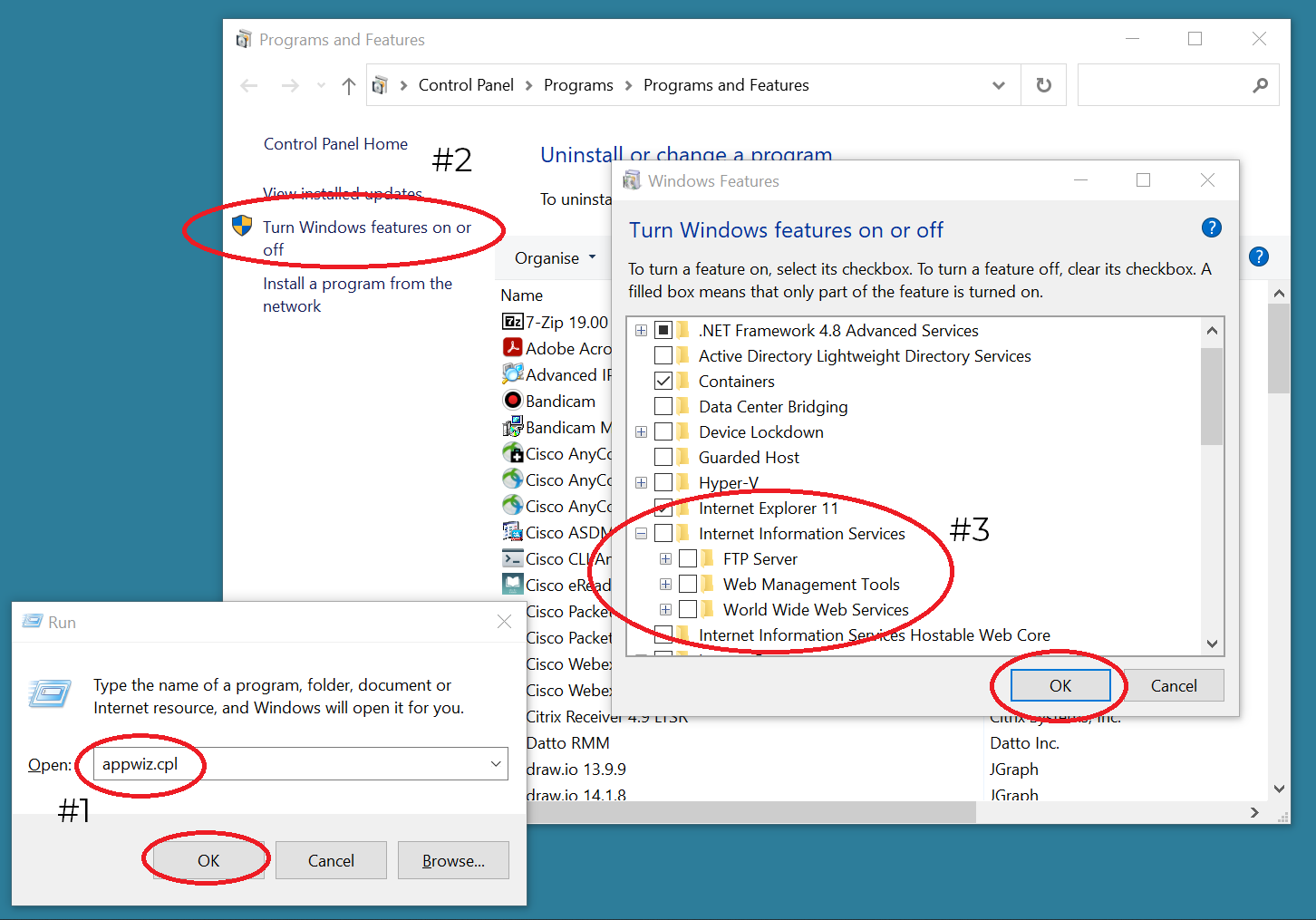
Task: Uncheck the Containers checkbox
Action: click(x=663, y=381)
